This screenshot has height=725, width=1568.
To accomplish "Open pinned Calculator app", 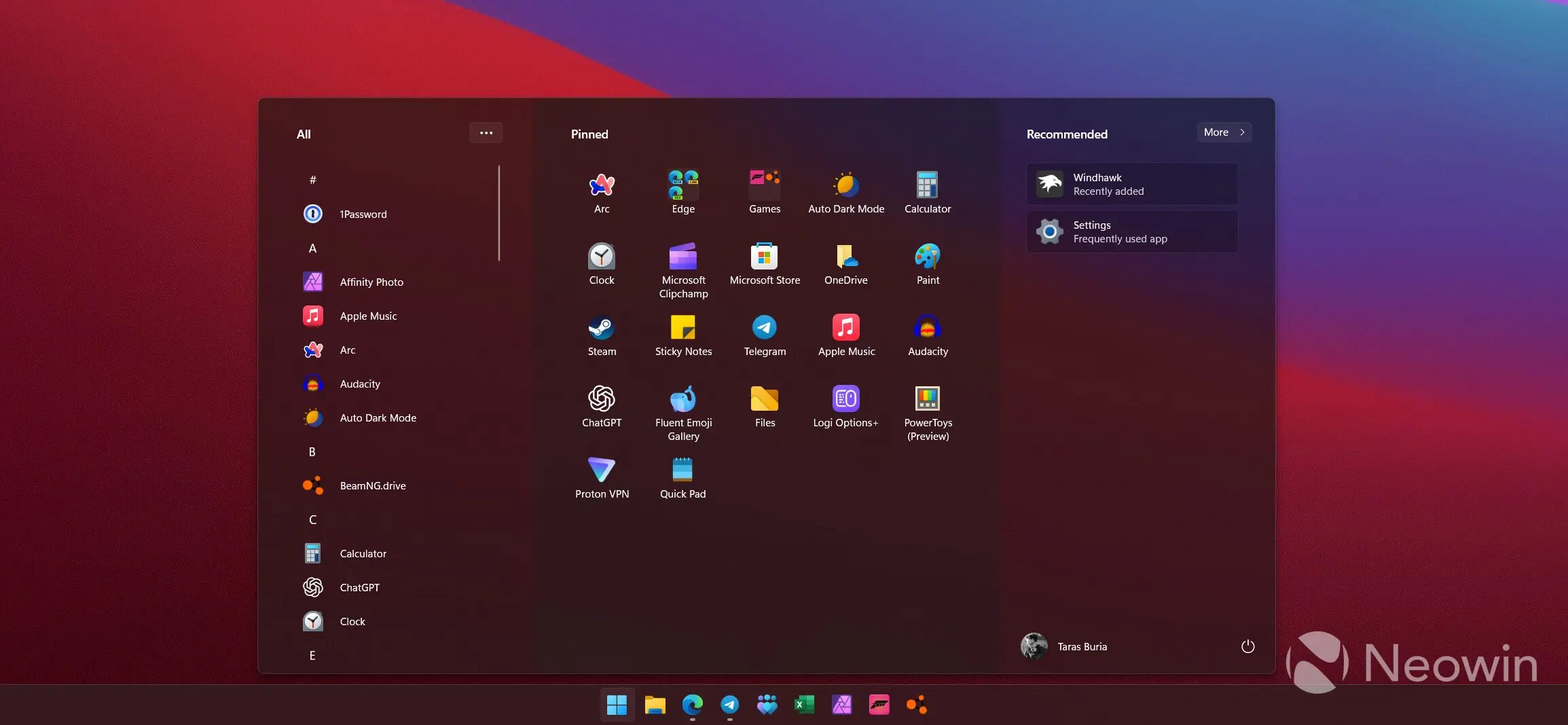I will coord(928,193).
